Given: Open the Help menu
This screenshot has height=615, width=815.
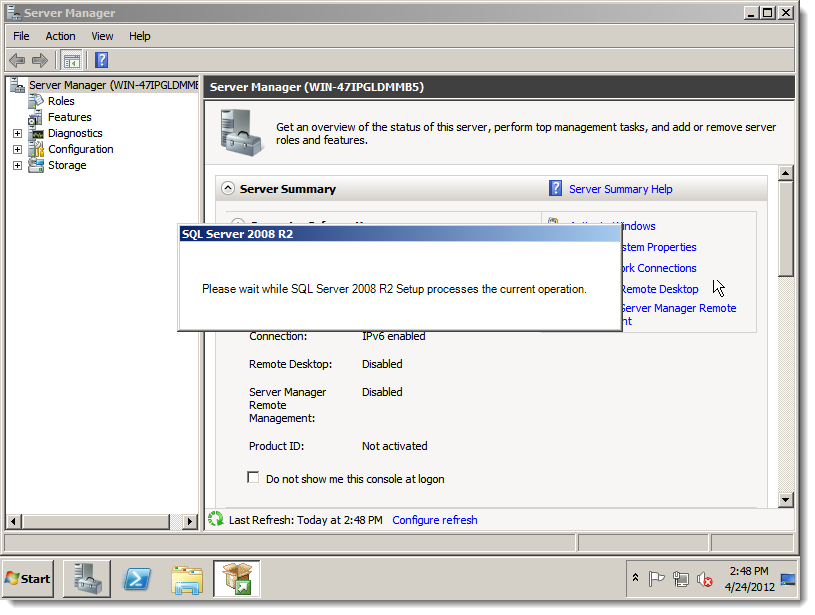Looking at the screenshot, I should click(139, 36).
